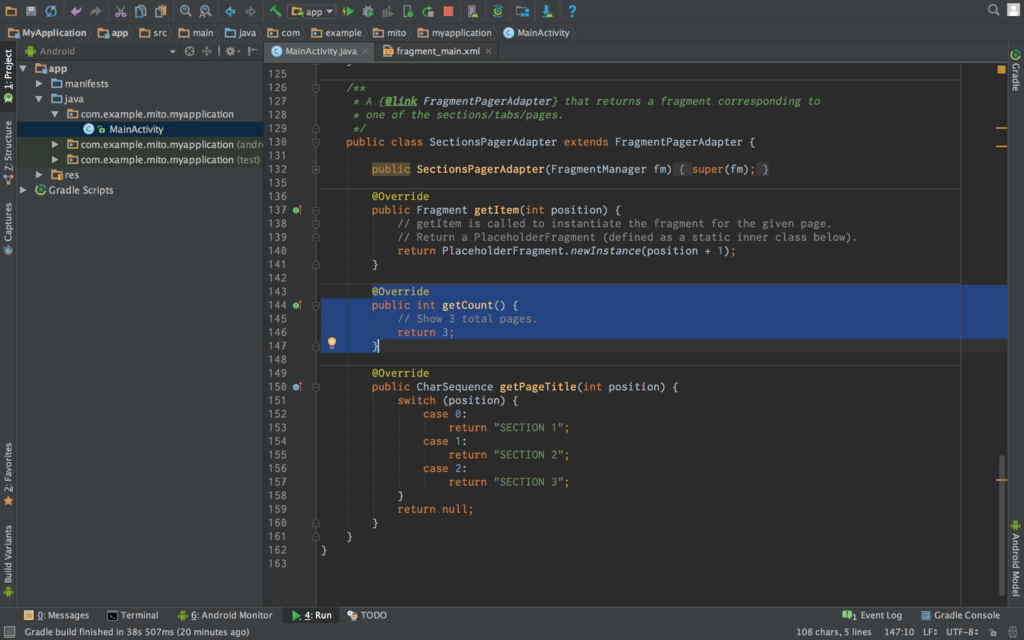Select MainActivity in the project tree
1024x640 pixels.
click(x=136, y=129)
